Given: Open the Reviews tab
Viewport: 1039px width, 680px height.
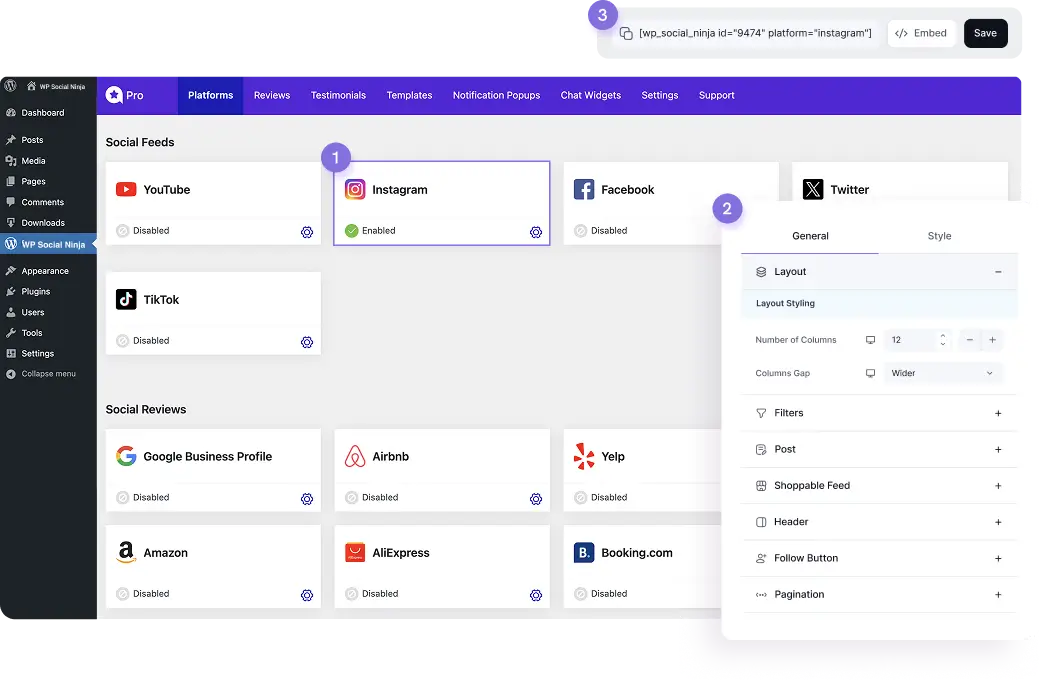Looking at the screenshot, I should click(272, 95).
